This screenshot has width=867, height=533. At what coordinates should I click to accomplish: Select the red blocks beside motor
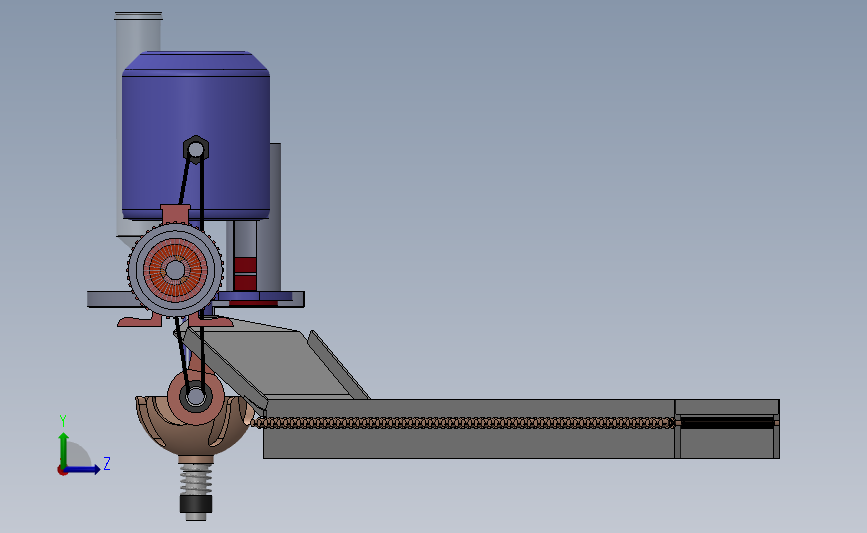(245, 274)
